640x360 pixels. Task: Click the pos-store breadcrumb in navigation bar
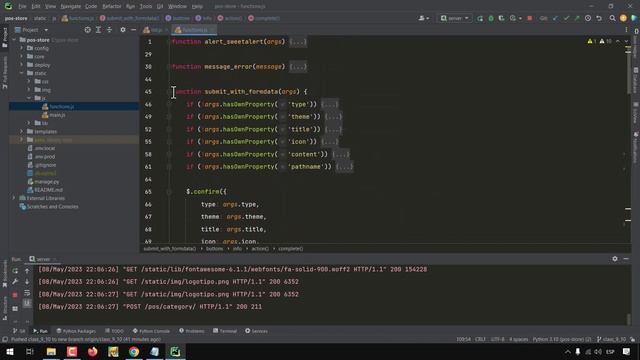(16, 18)
